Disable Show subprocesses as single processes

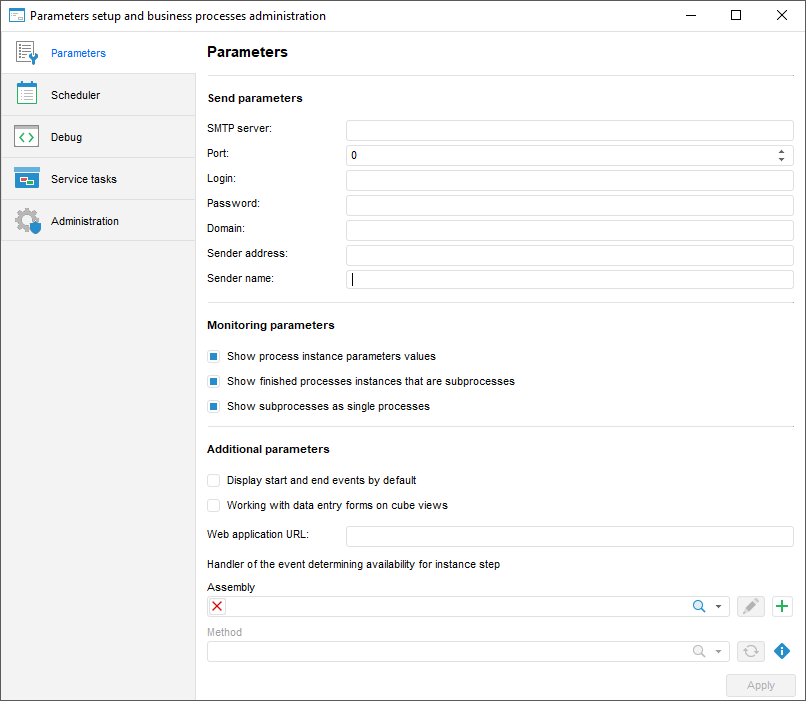214,407
